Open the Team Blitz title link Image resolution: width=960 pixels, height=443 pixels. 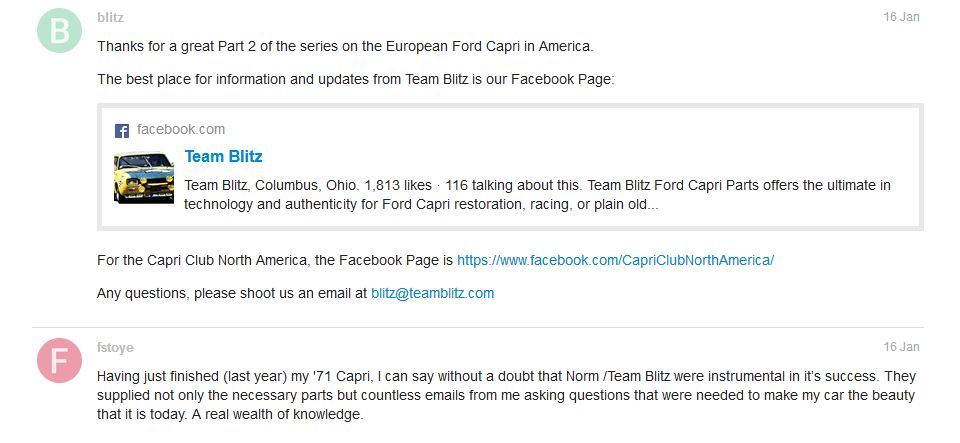[223, 157]
